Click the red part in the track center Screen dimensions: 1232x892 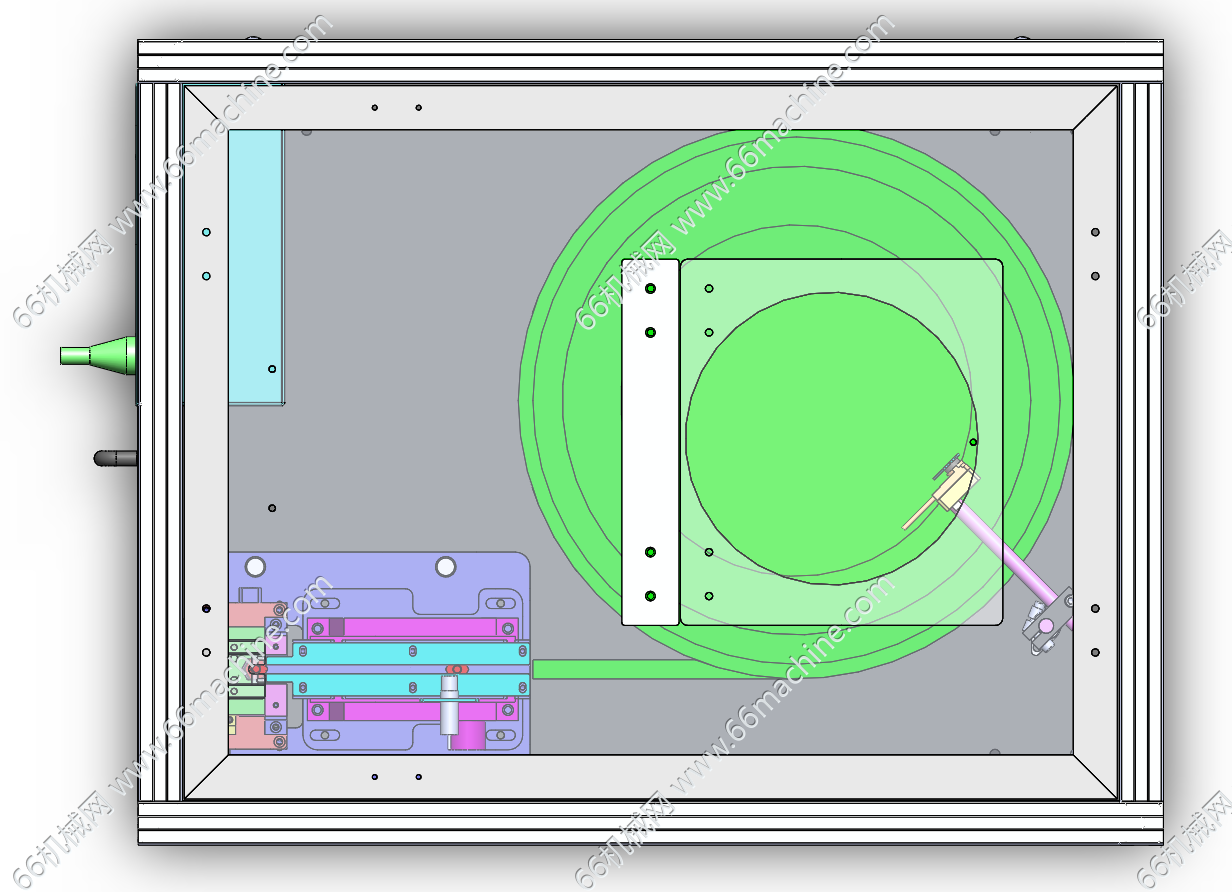pos(456,668)
